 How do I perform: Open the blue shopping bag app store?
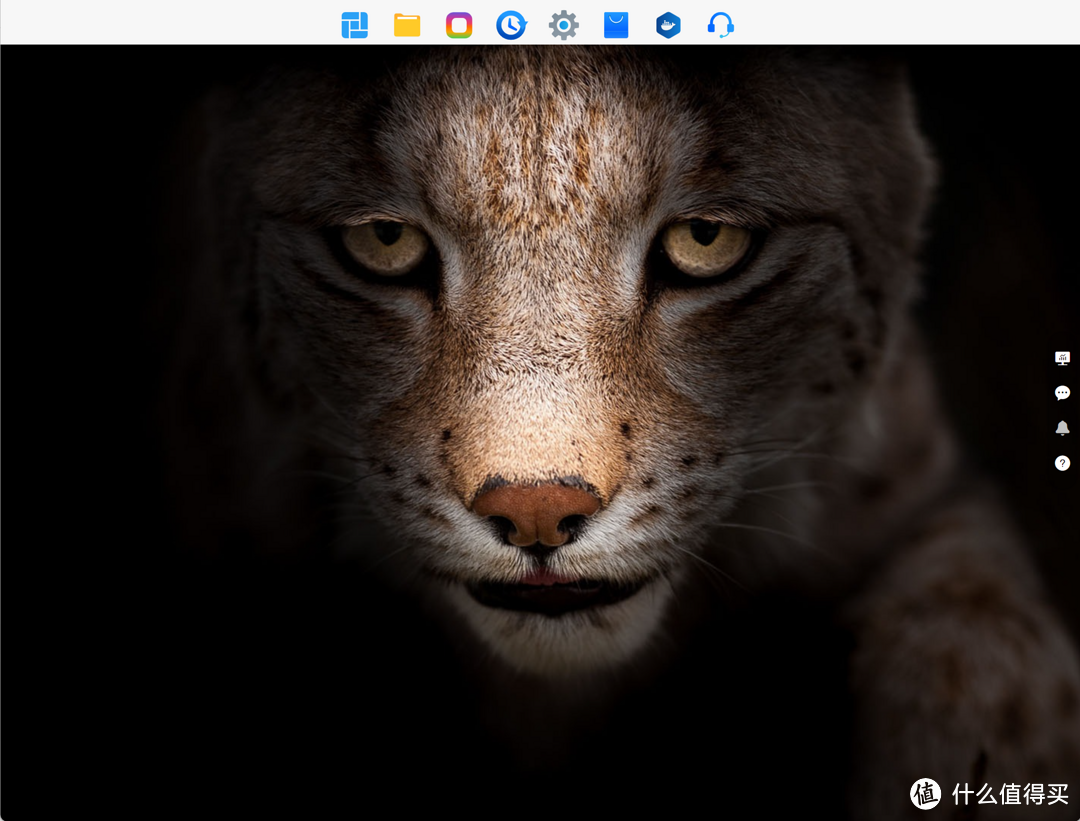(616, 25)
